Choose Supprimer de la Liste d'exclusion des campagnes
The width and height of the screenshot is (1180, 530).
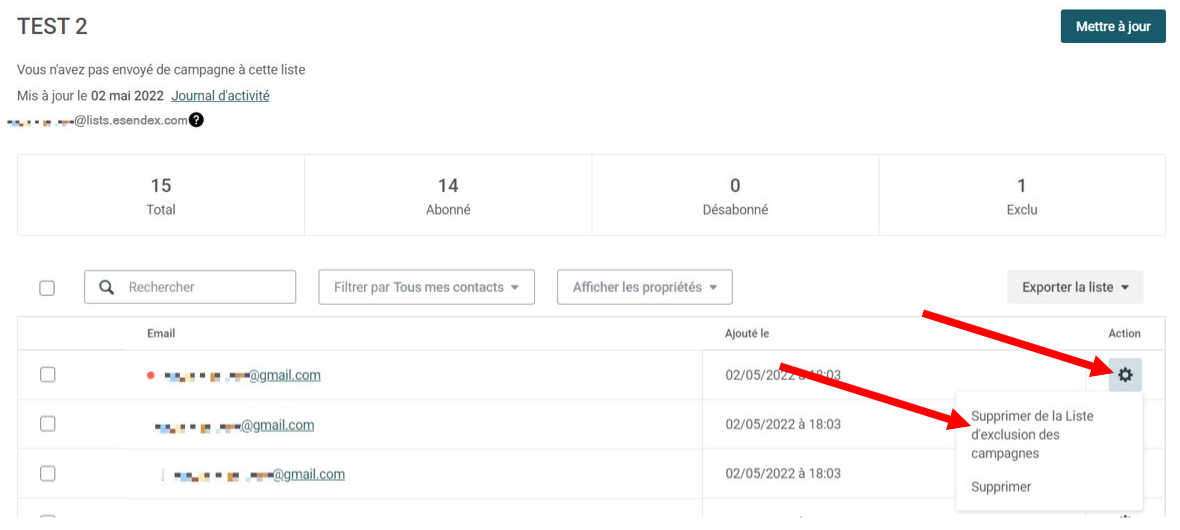tap(1032, 434)
